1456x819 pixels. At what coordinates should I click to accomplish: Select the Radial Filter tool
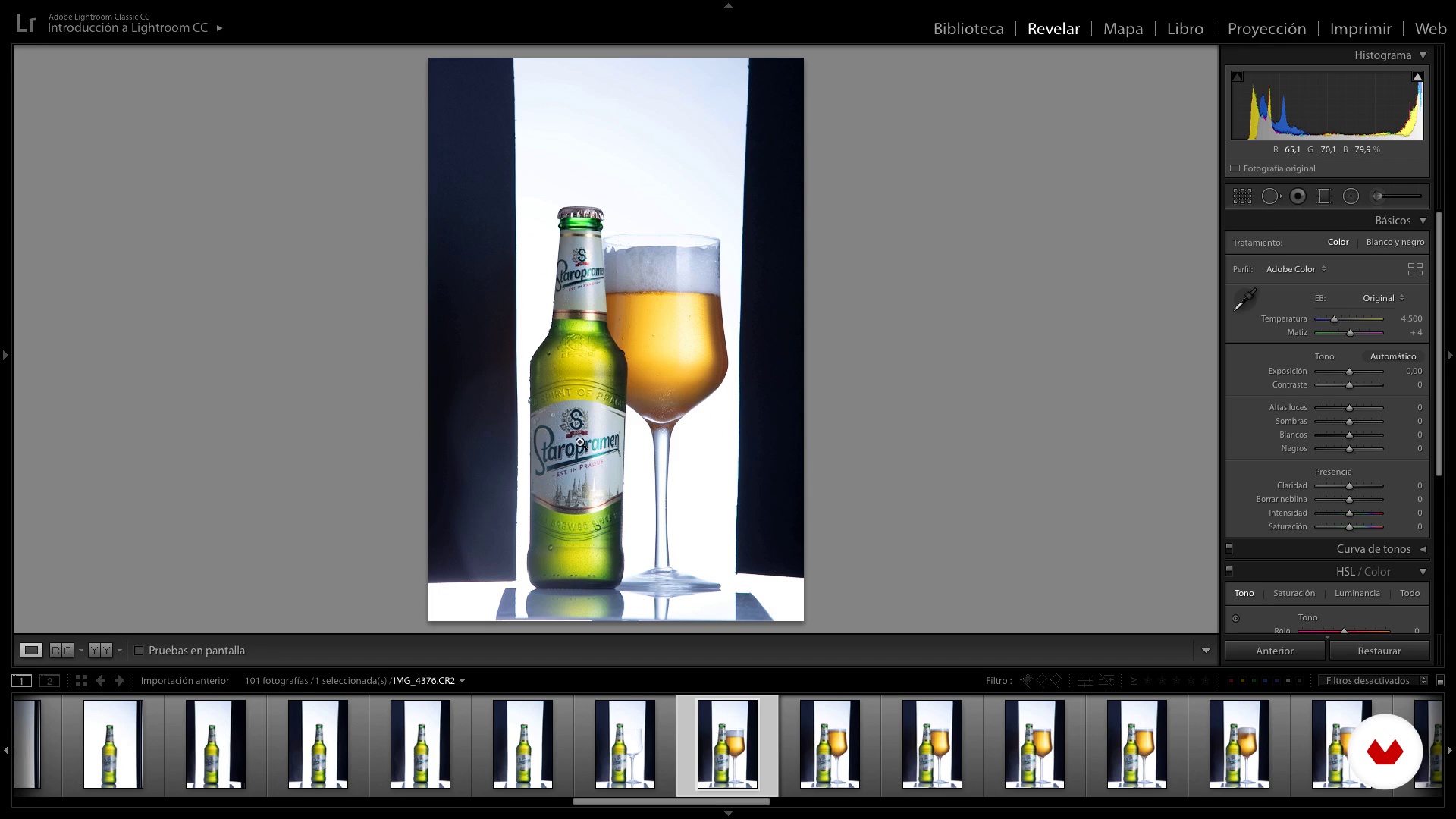click(x=1351, y=196)
